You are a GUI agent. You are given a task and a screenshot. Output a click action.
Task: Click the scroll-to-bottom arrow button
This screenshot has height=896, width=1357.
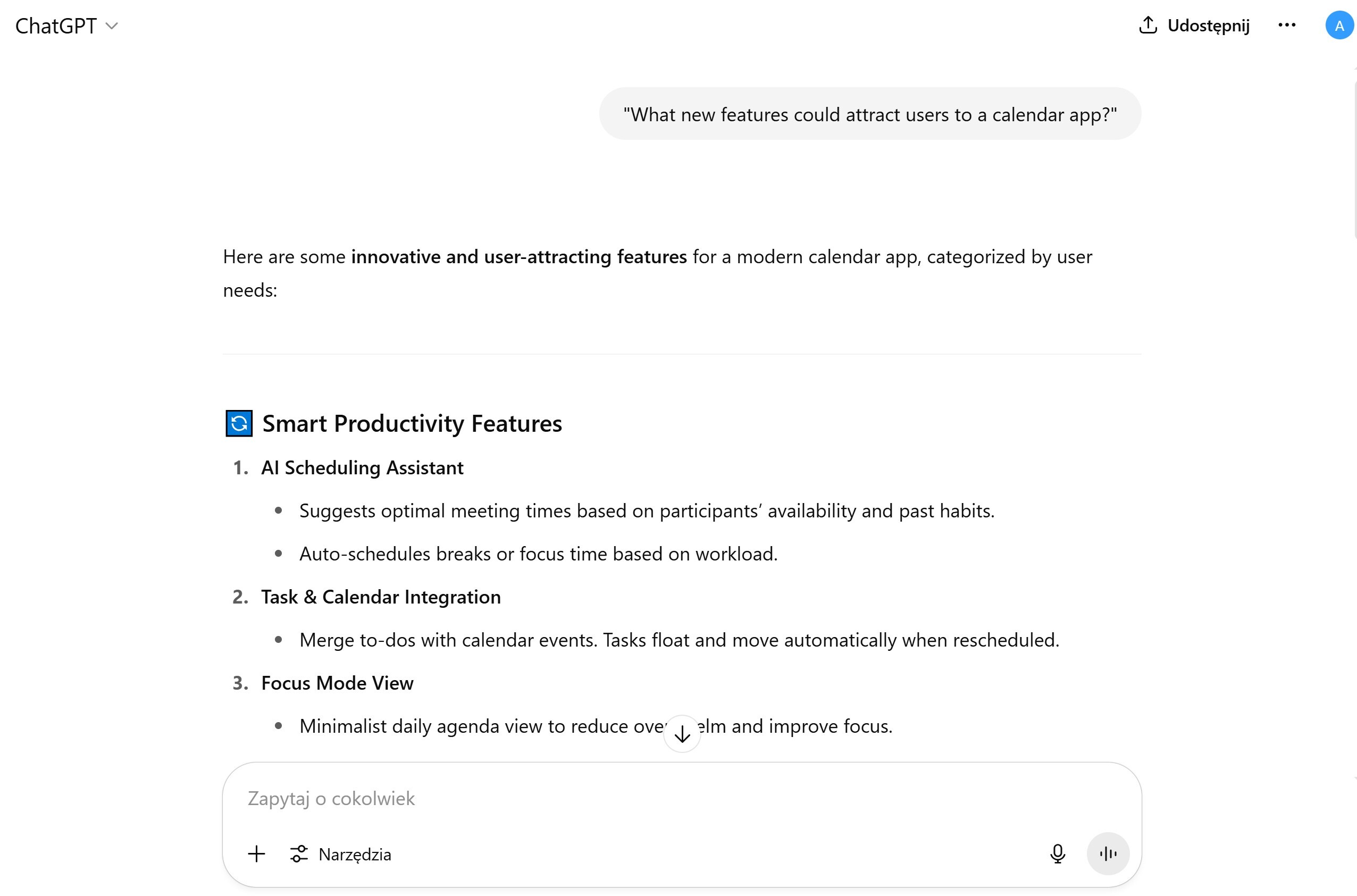682,734
